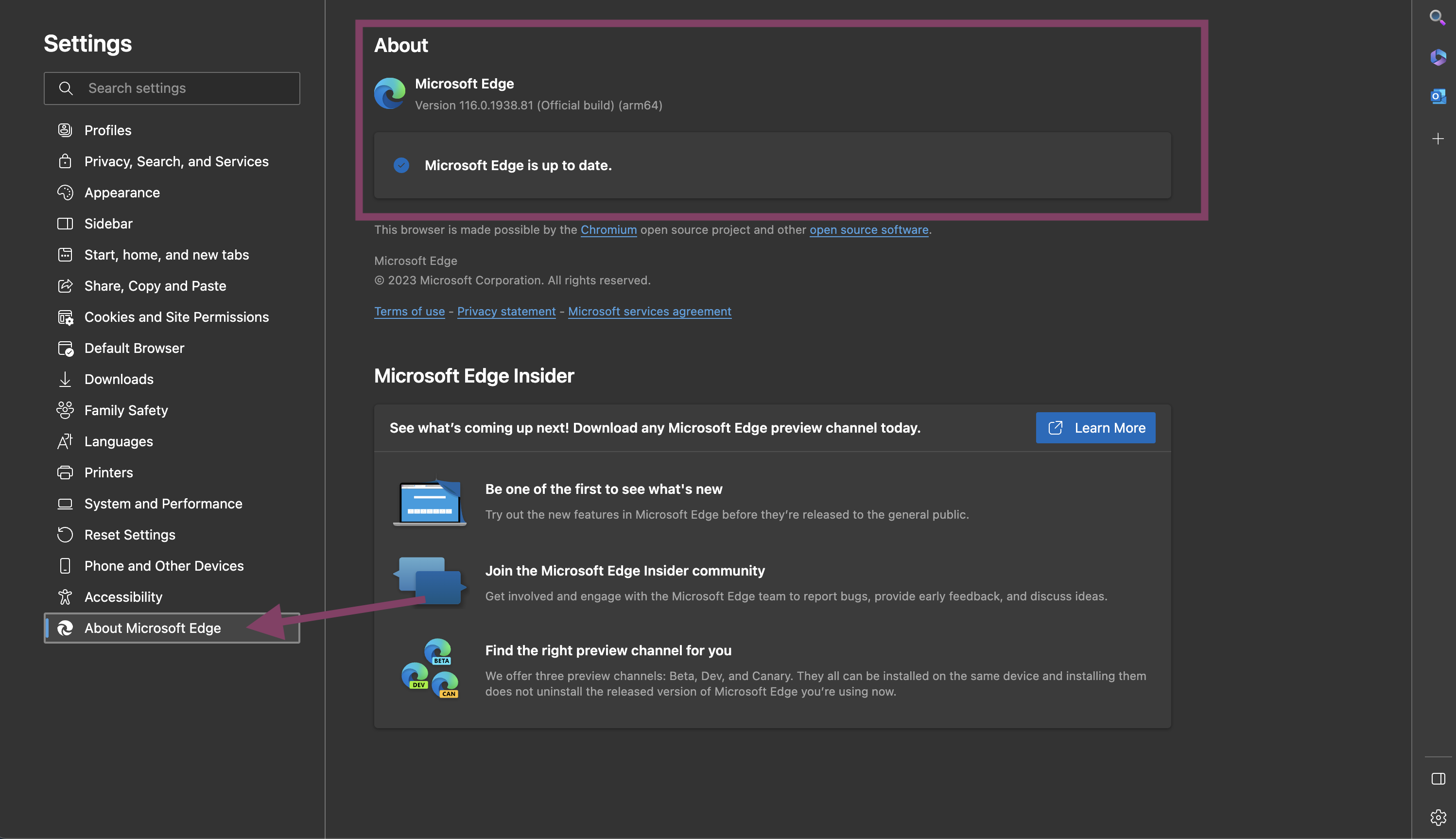Click the Reset Settings circular arrow icon
Screen dimensions: 1456x839
point(65,535)
